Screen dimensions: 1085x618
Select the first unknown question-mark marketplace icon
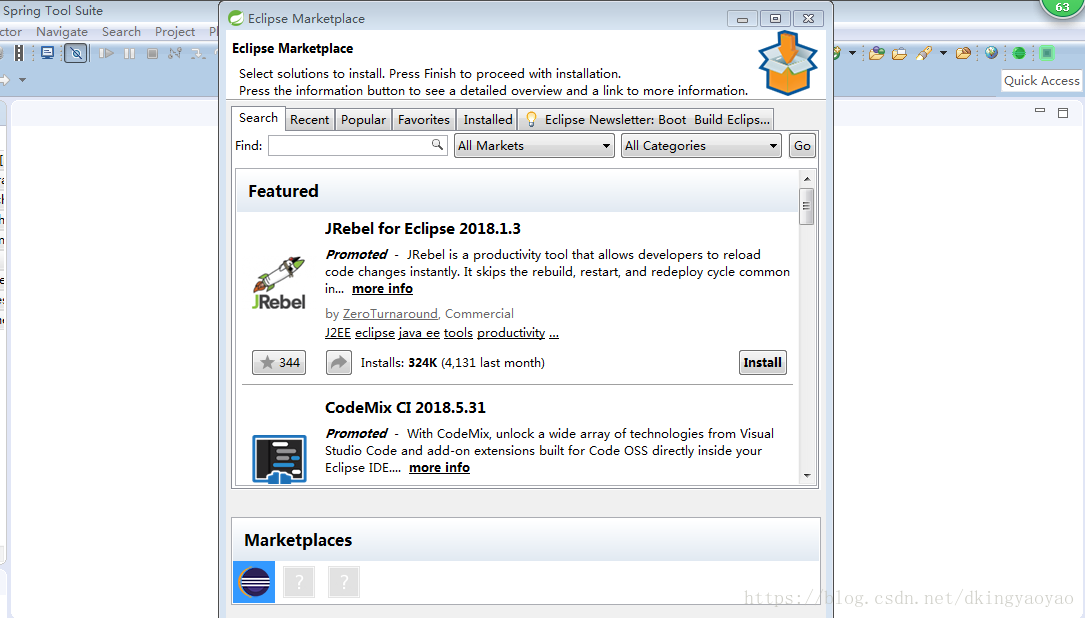tap(299, 582)
